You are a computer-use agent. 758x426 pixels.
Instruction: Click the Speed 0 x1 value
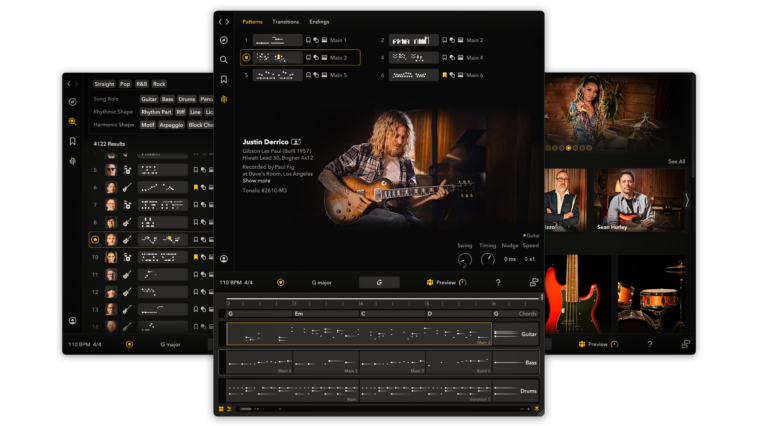point(530,259)
